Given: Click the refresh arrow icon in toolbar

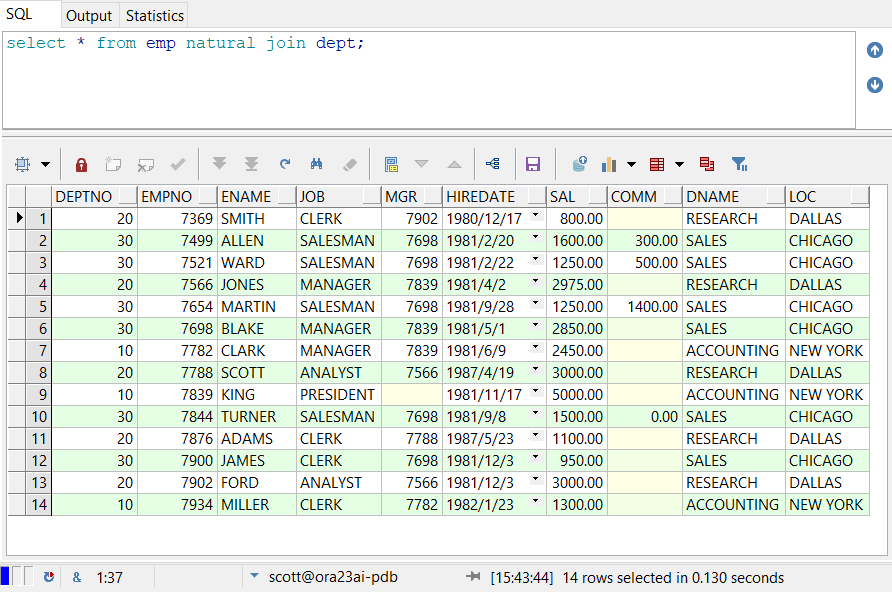Looking at the screenshot, I should 285,164.
